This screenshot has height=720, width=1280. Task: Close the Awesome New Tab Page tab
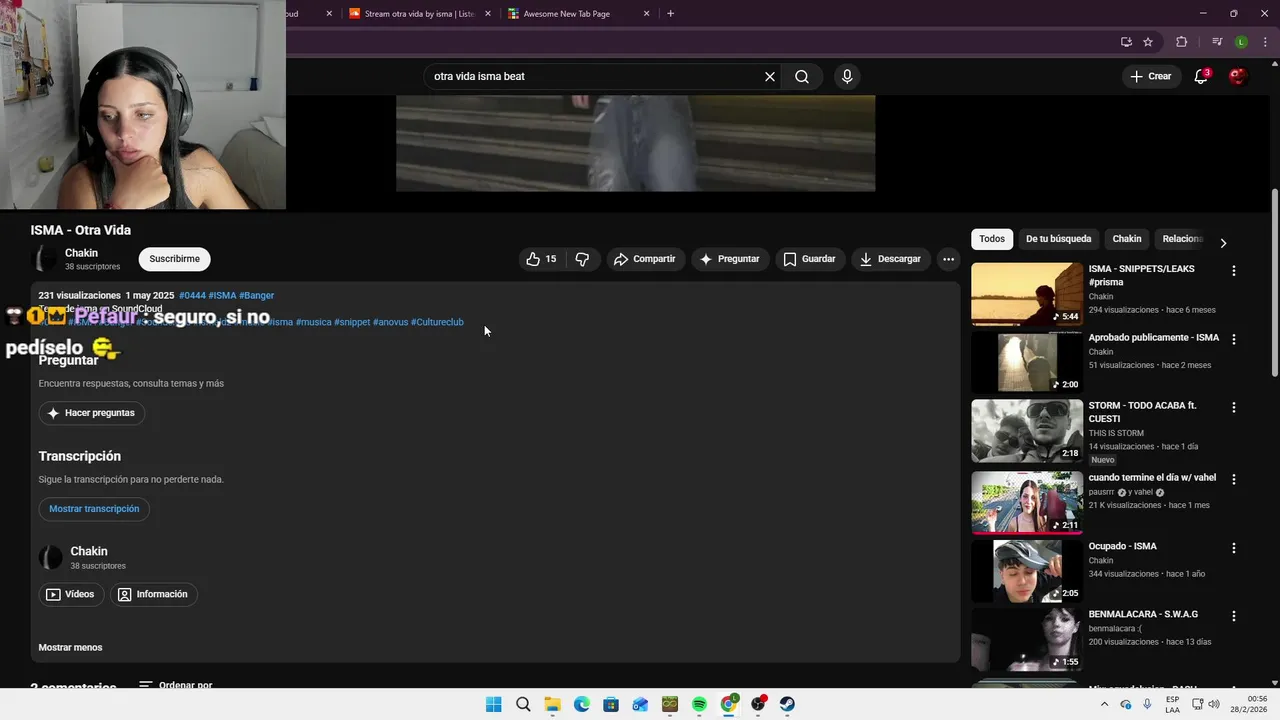pos(646,14)
